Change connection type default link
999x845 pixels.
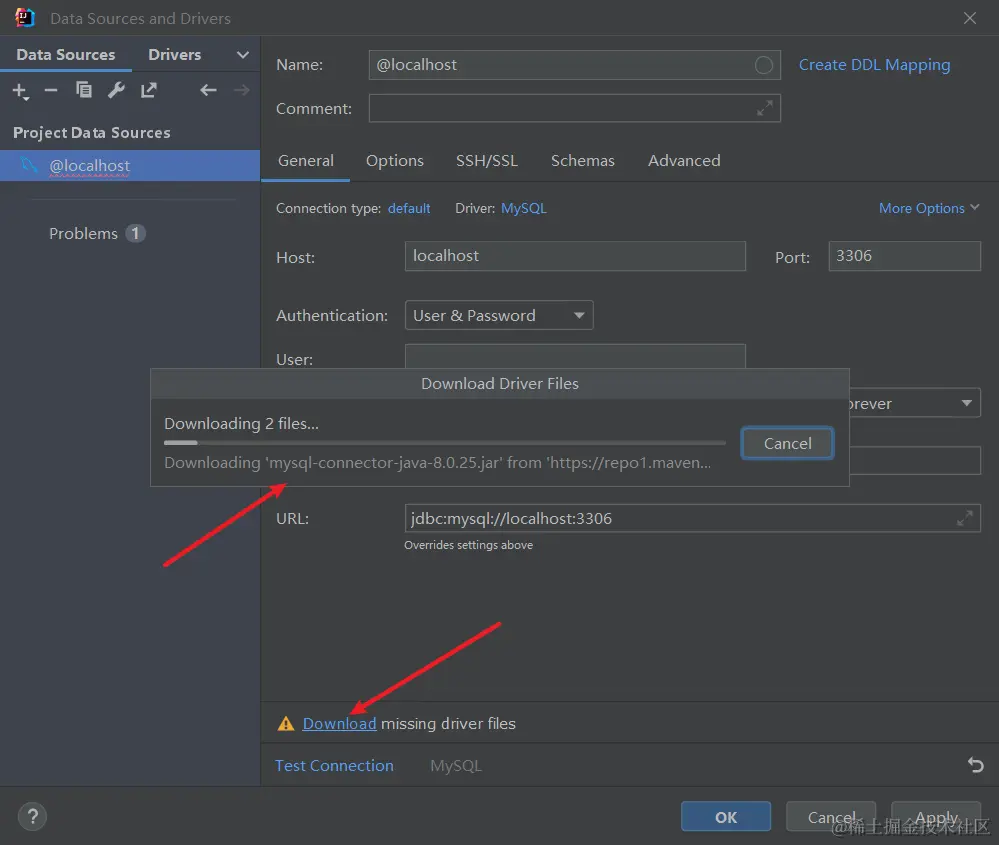click(x=409, y=208)
